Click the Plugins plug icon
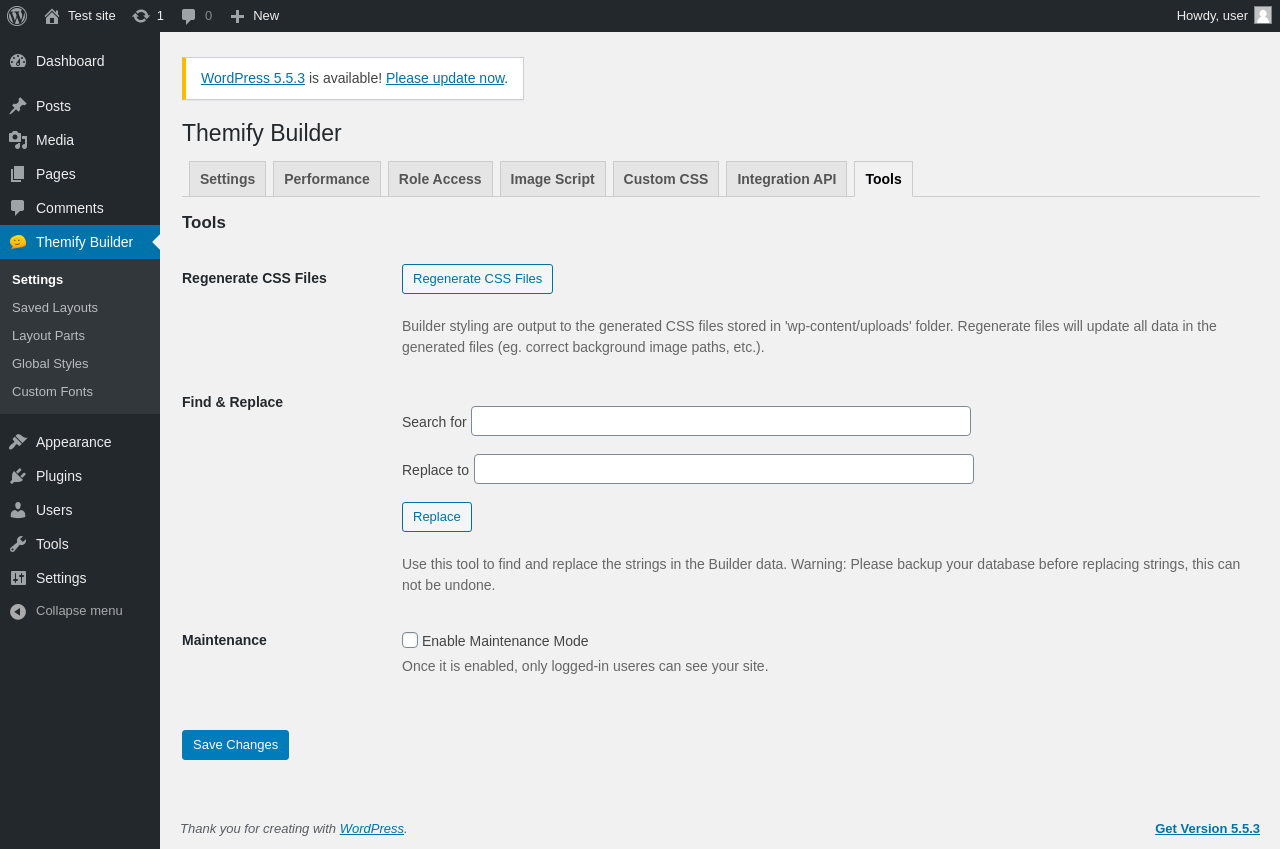Image resolution: width=1280 pixels, height=849 pixels. pos(18,476)
